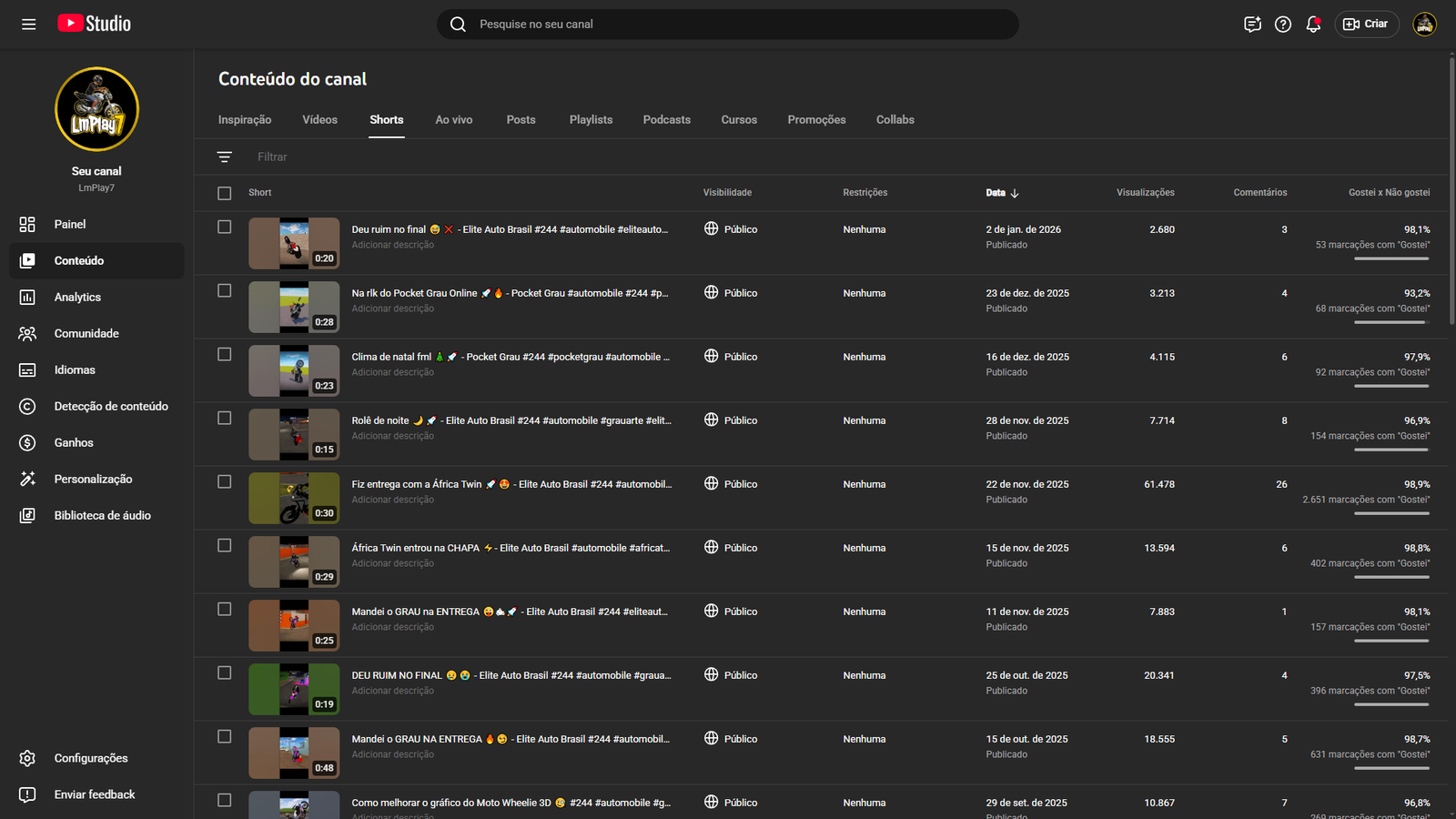1456x819 pixels.
Task: Open Biblioteca de áudio in sidebar
Action: coord(102,516)
